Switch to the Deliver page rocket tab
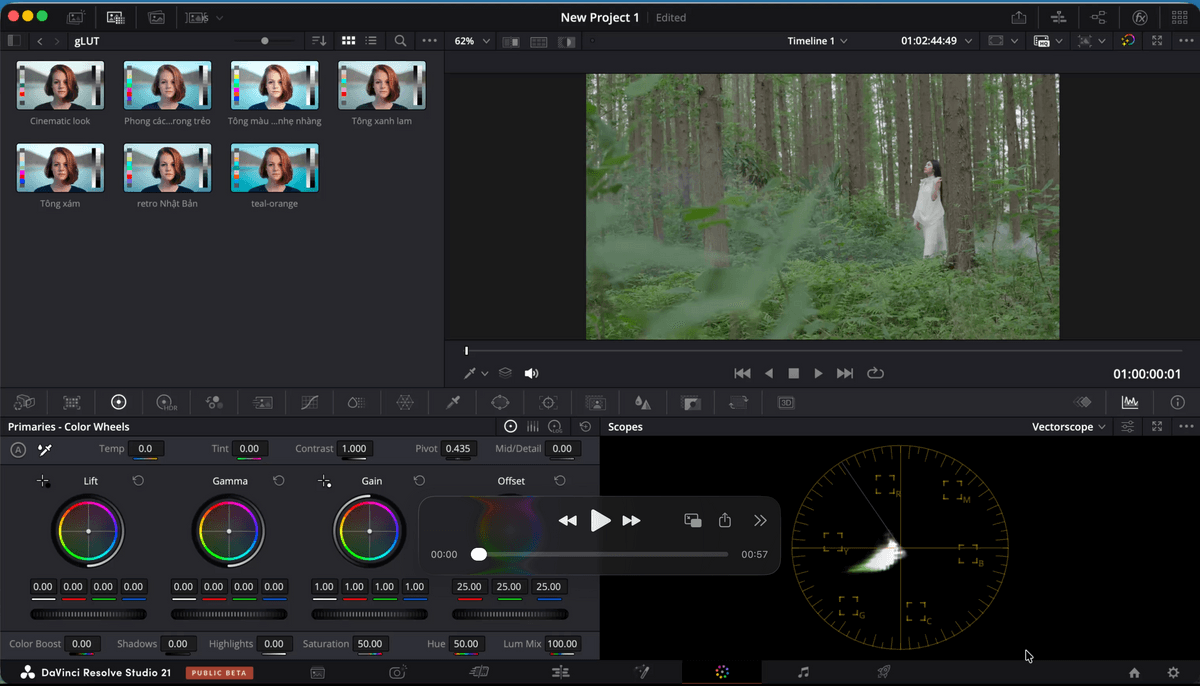Screen dimensions: 1200x686 [x=883, y=673]
